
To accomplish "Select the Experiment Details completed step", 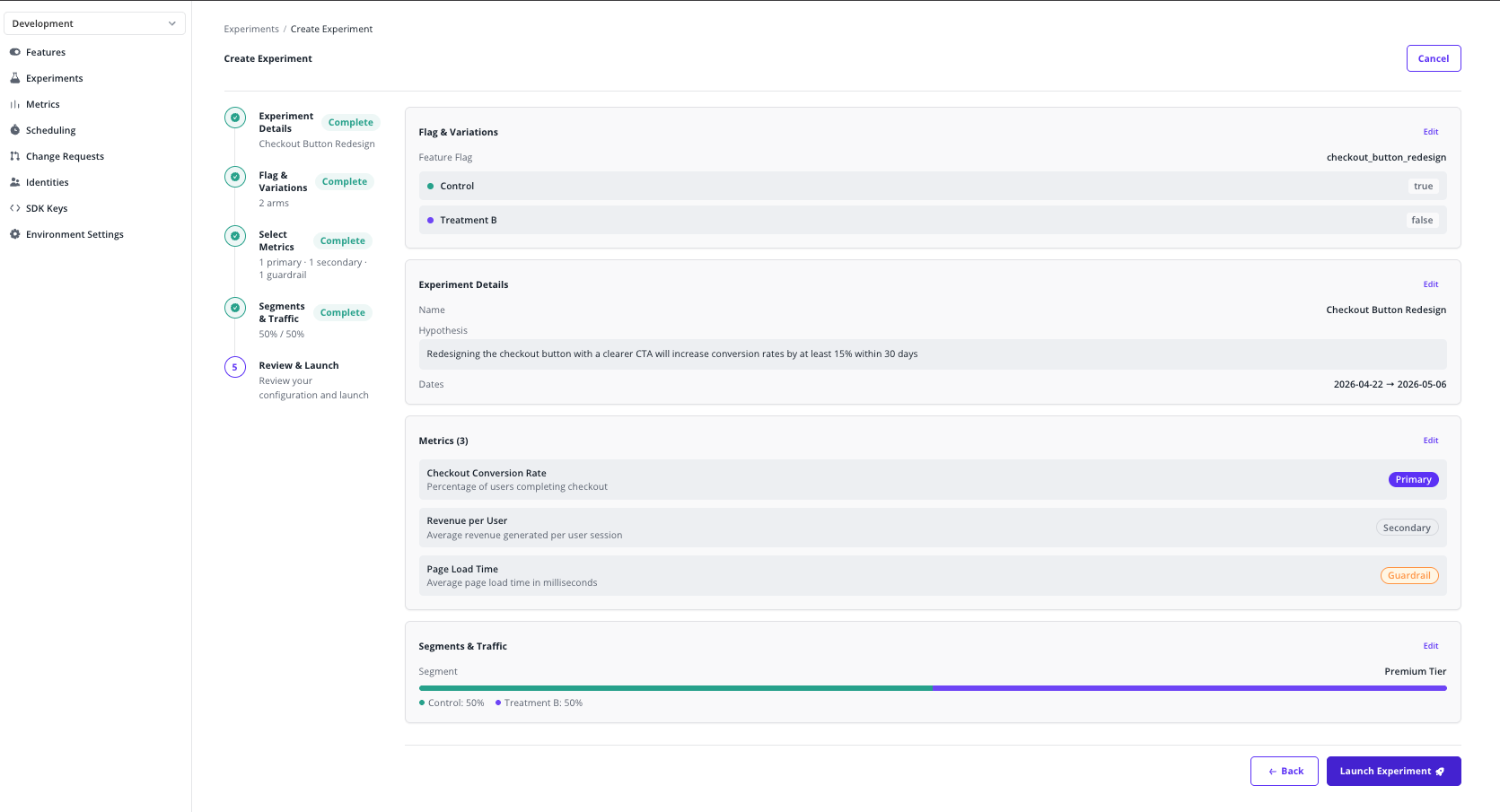I will coord(285,122).
